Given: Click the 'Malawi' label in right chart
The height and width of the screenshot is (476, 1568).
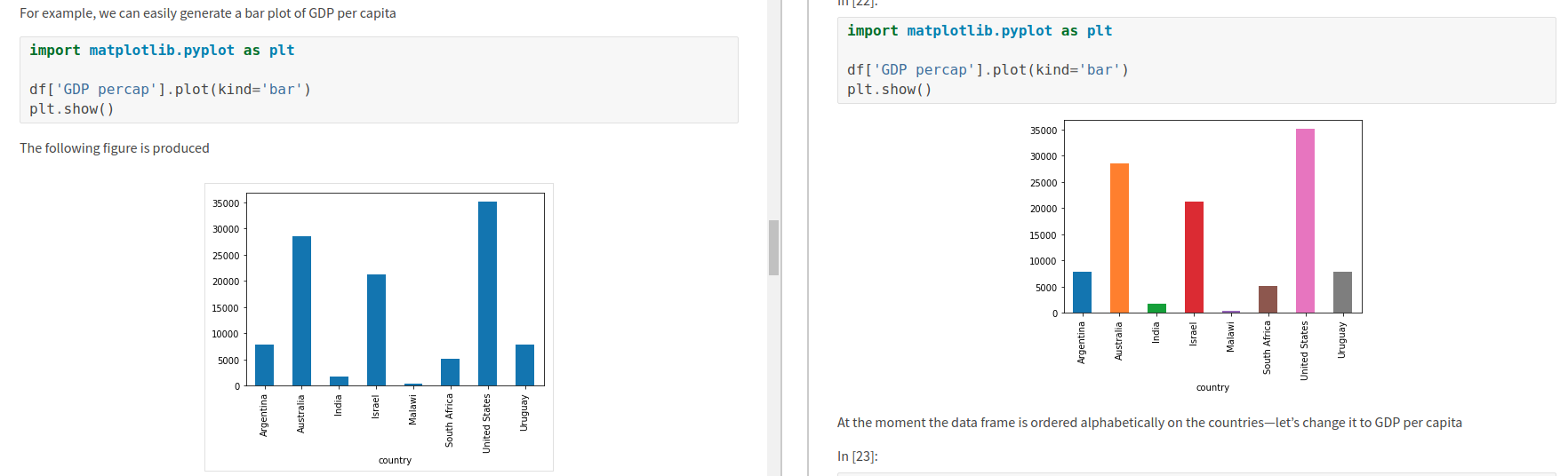Looking at the screenshot, I should point(1230,337).
